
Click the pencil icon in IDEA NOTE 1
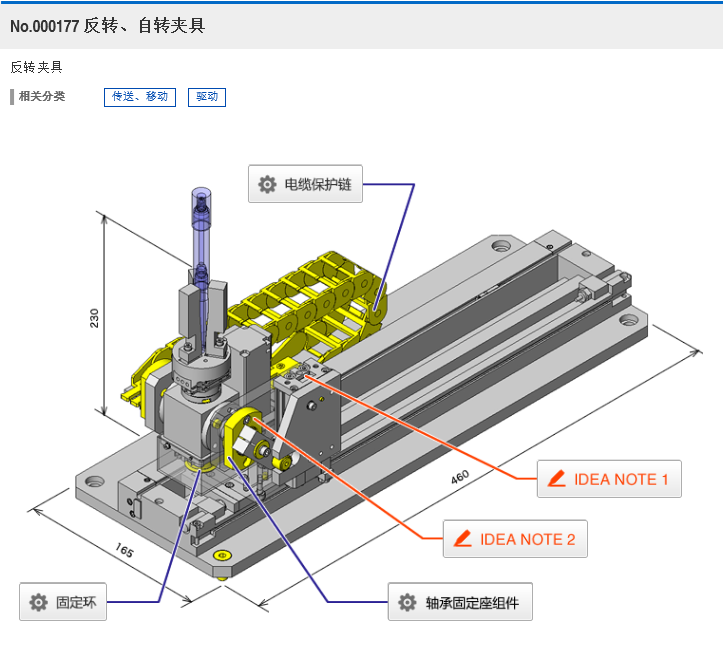[x=557, y=479]
